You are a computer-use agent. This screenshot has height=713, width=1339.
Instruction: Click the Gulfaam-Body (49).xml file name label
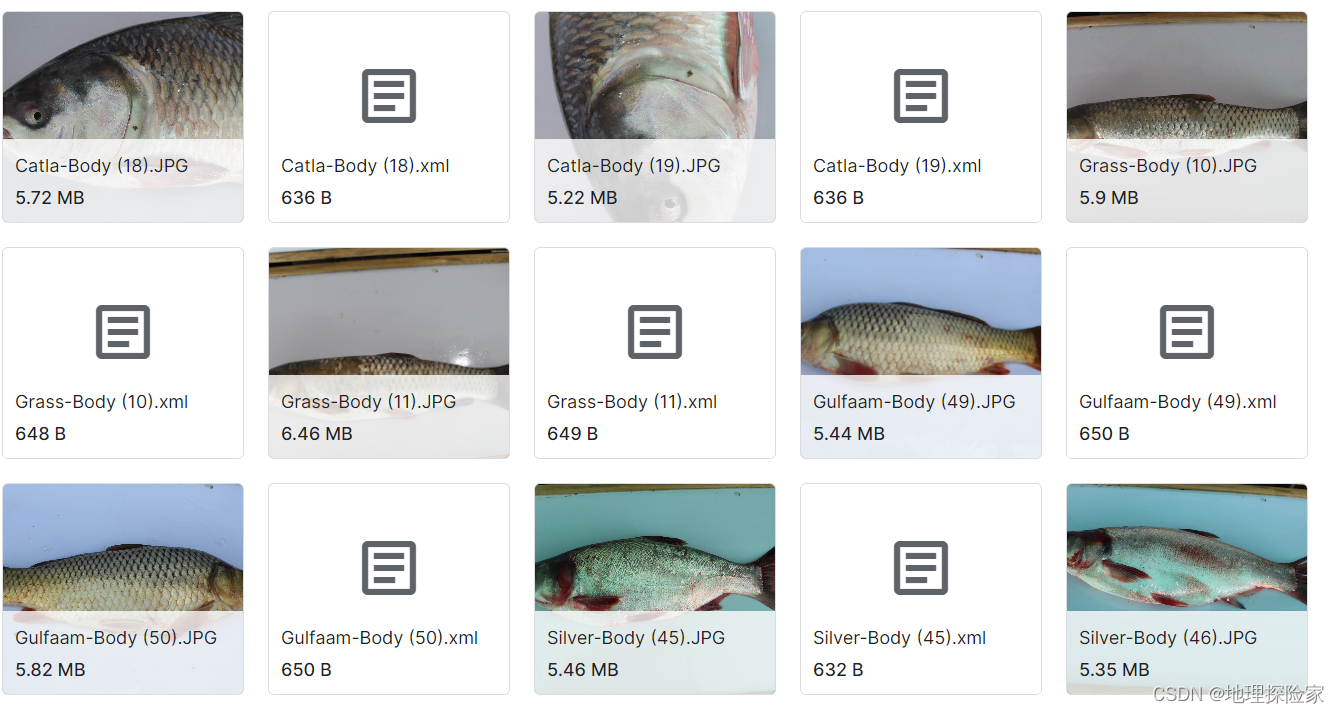1178,402
